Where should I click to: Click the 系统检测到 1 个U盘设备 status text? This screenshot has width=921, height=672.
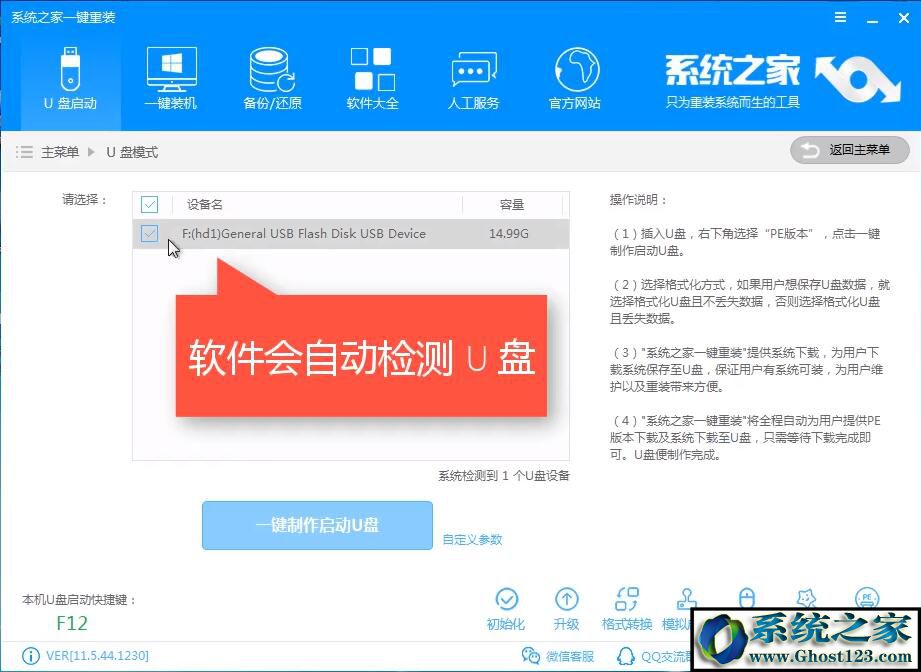[504, 476]
